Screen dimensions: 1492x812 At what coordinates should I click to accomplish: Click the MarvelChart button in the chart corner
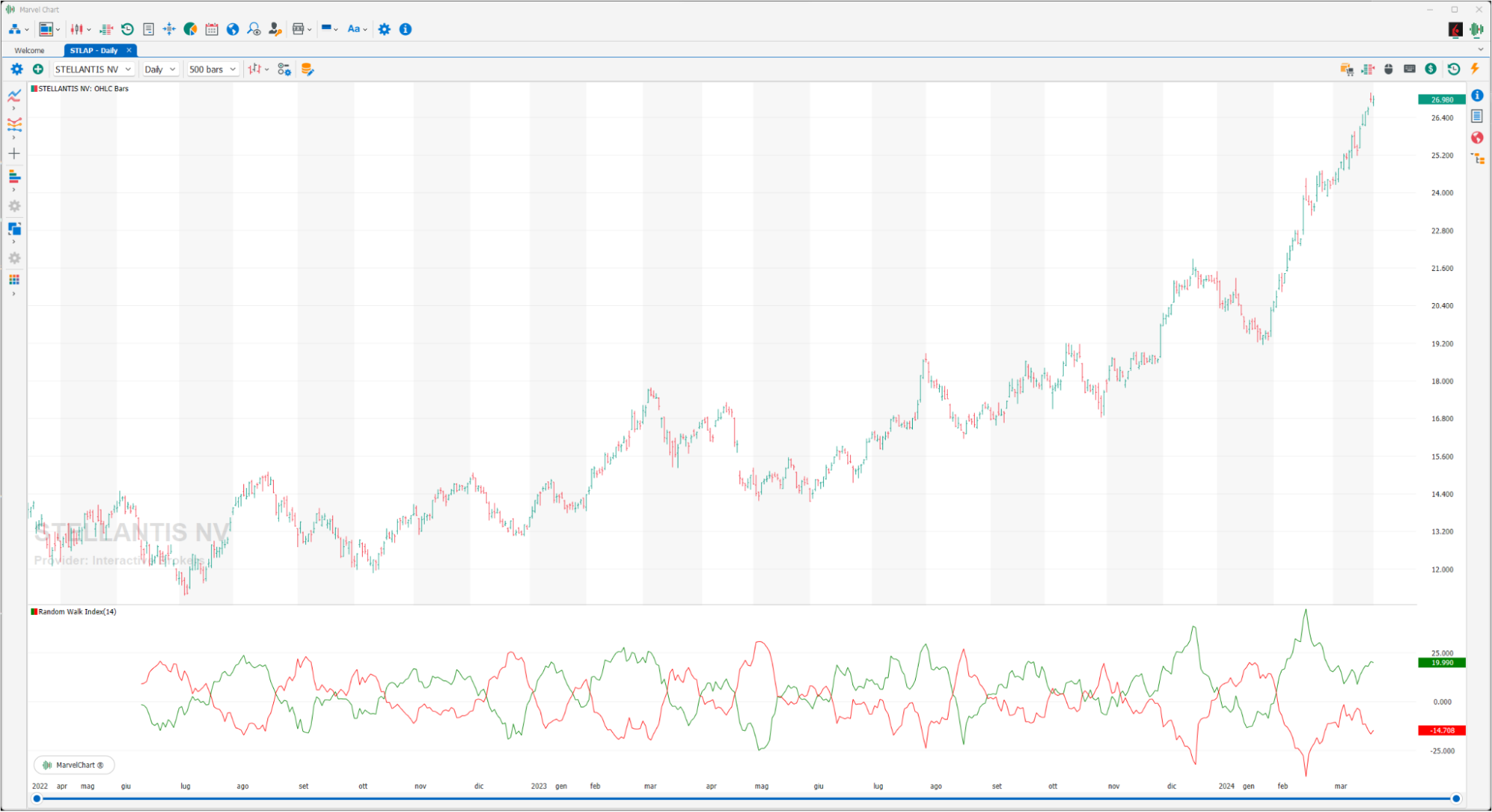[x=74, y=765]
